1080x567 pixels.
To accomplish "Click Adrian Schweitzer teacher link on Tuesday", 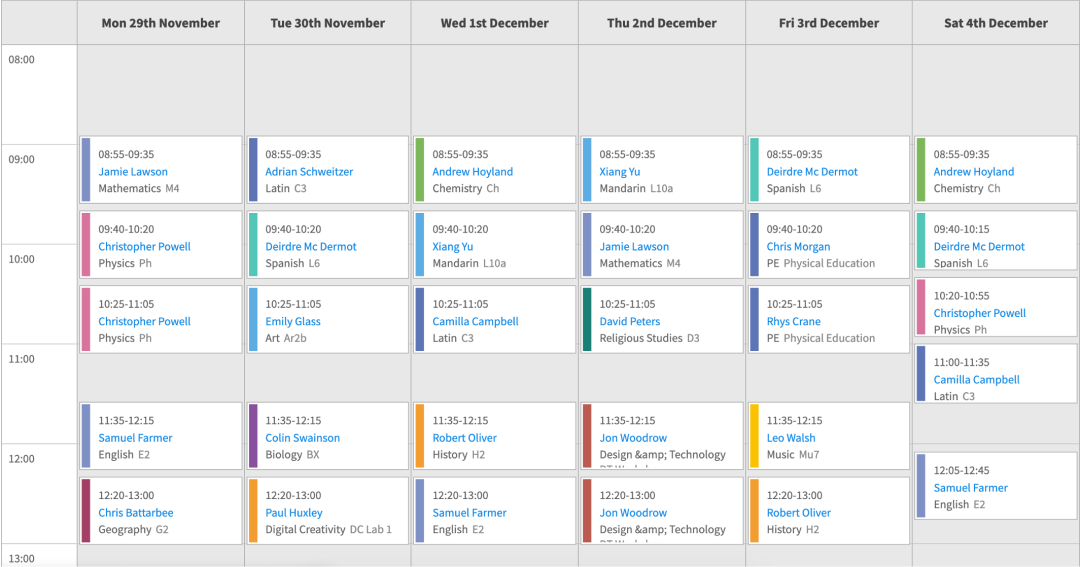I will [x=309, y=172].
